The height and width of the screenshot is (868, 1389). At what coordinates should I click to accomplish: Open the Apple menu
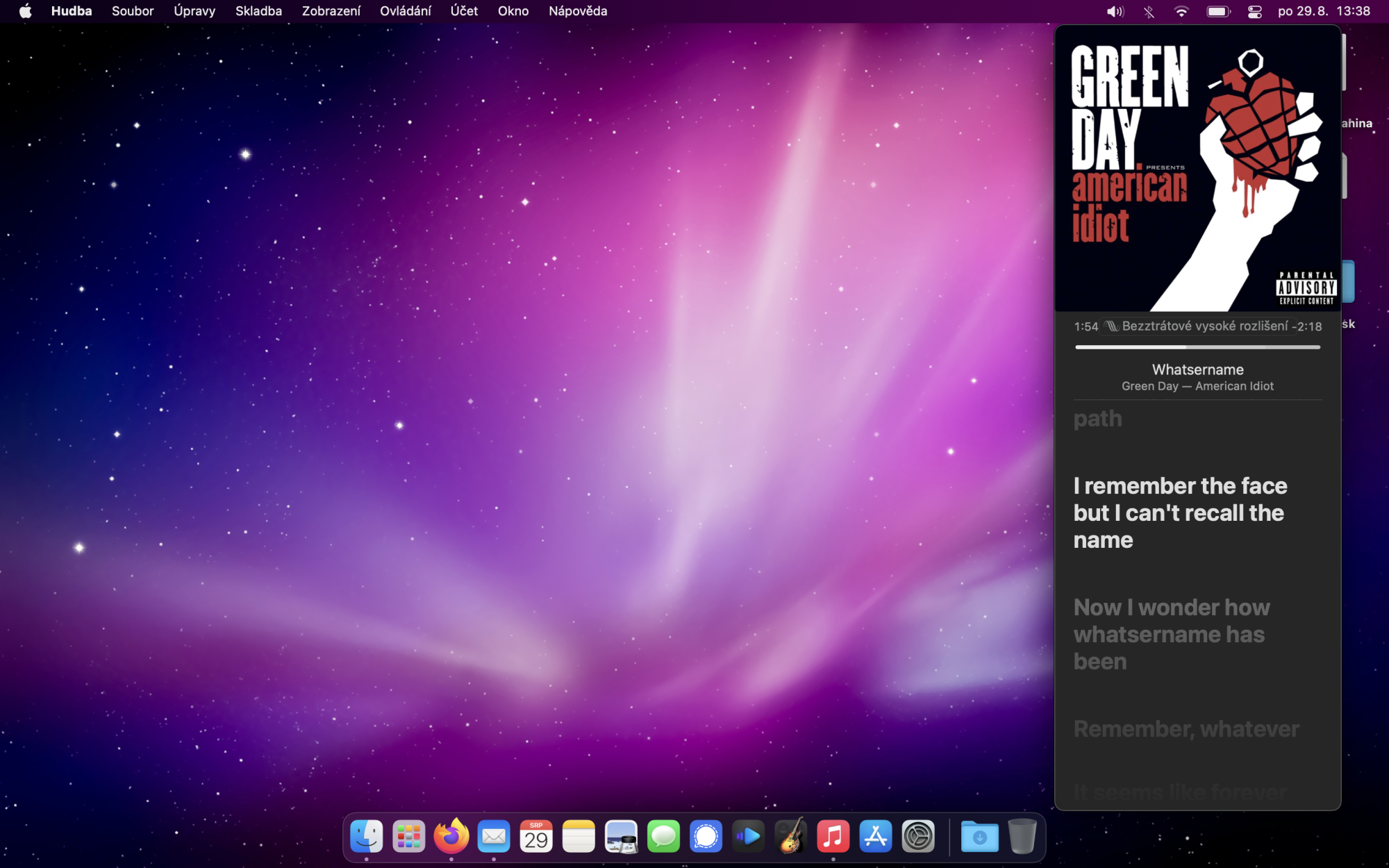(26, 11)
